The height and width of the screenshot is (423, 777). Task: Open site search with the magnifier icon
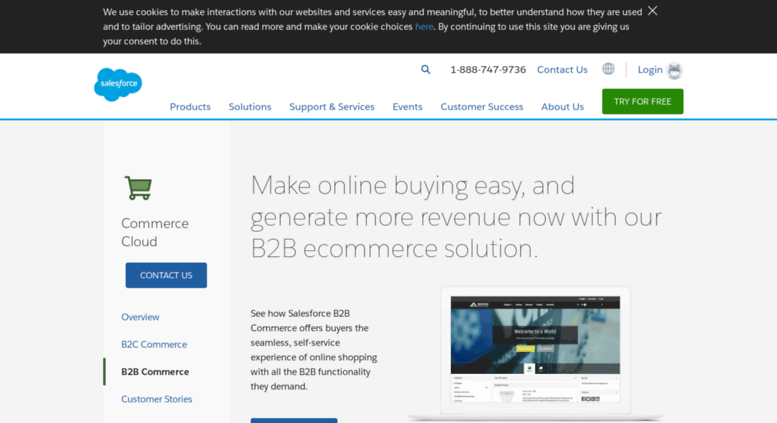coord(426,70)
